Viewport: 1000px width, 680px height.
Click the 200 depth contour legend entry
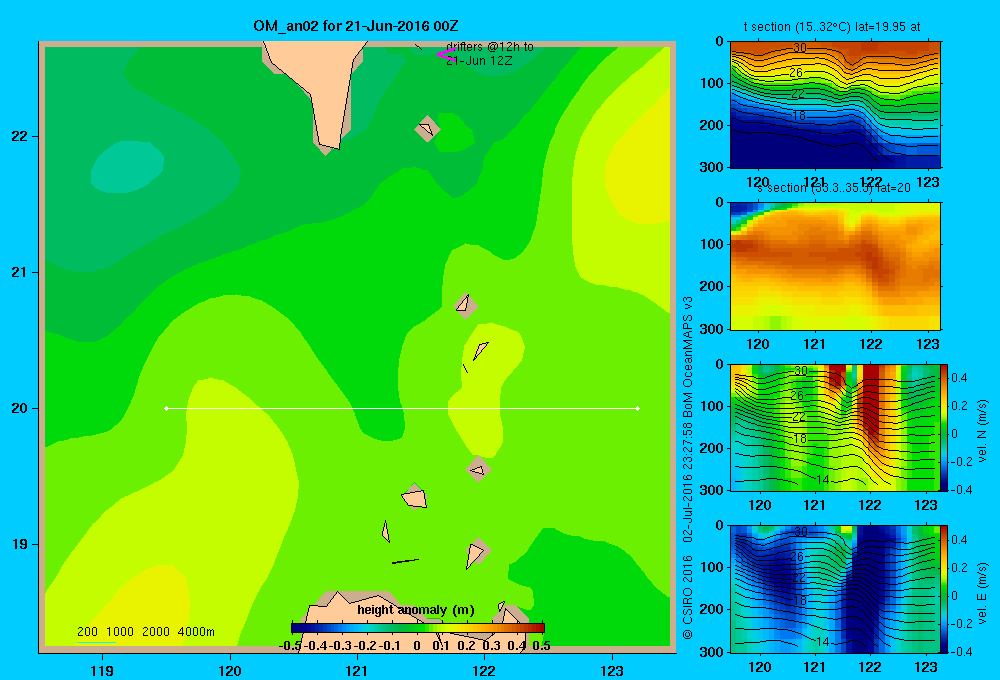[87, 632]
